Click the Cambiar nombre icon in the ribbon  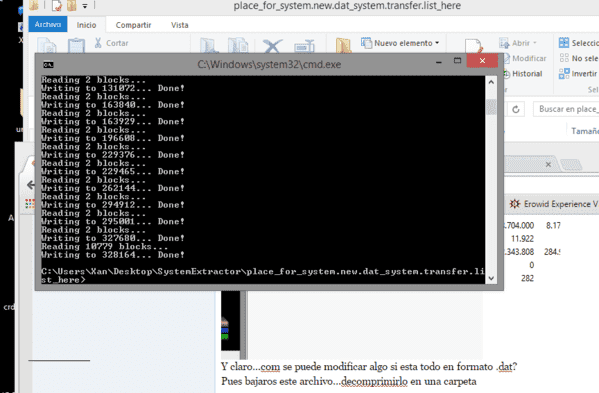(x=304, y=46)
